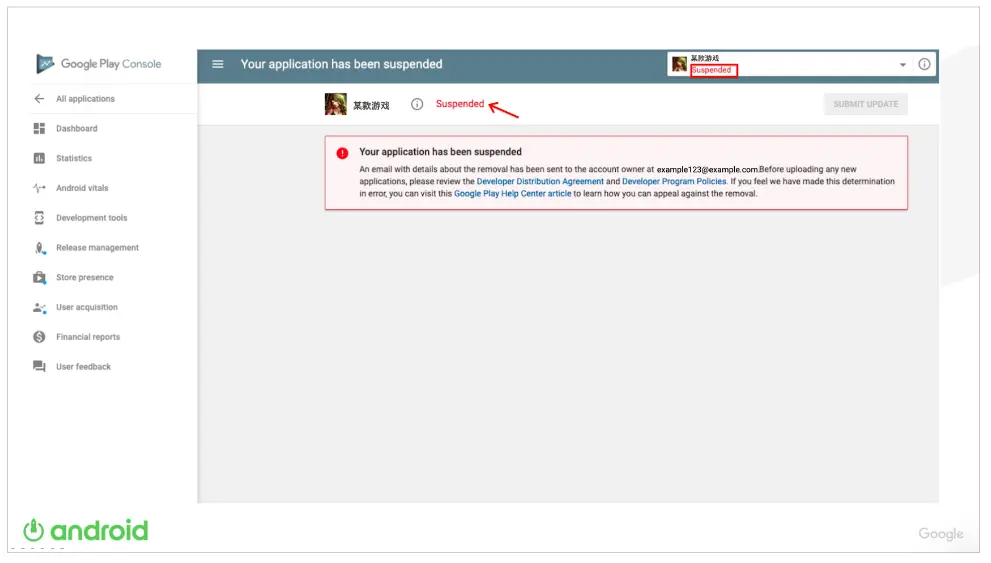Go to User feedback section
This screenshot has width=991, height=563.
click(x=83, y=366)
